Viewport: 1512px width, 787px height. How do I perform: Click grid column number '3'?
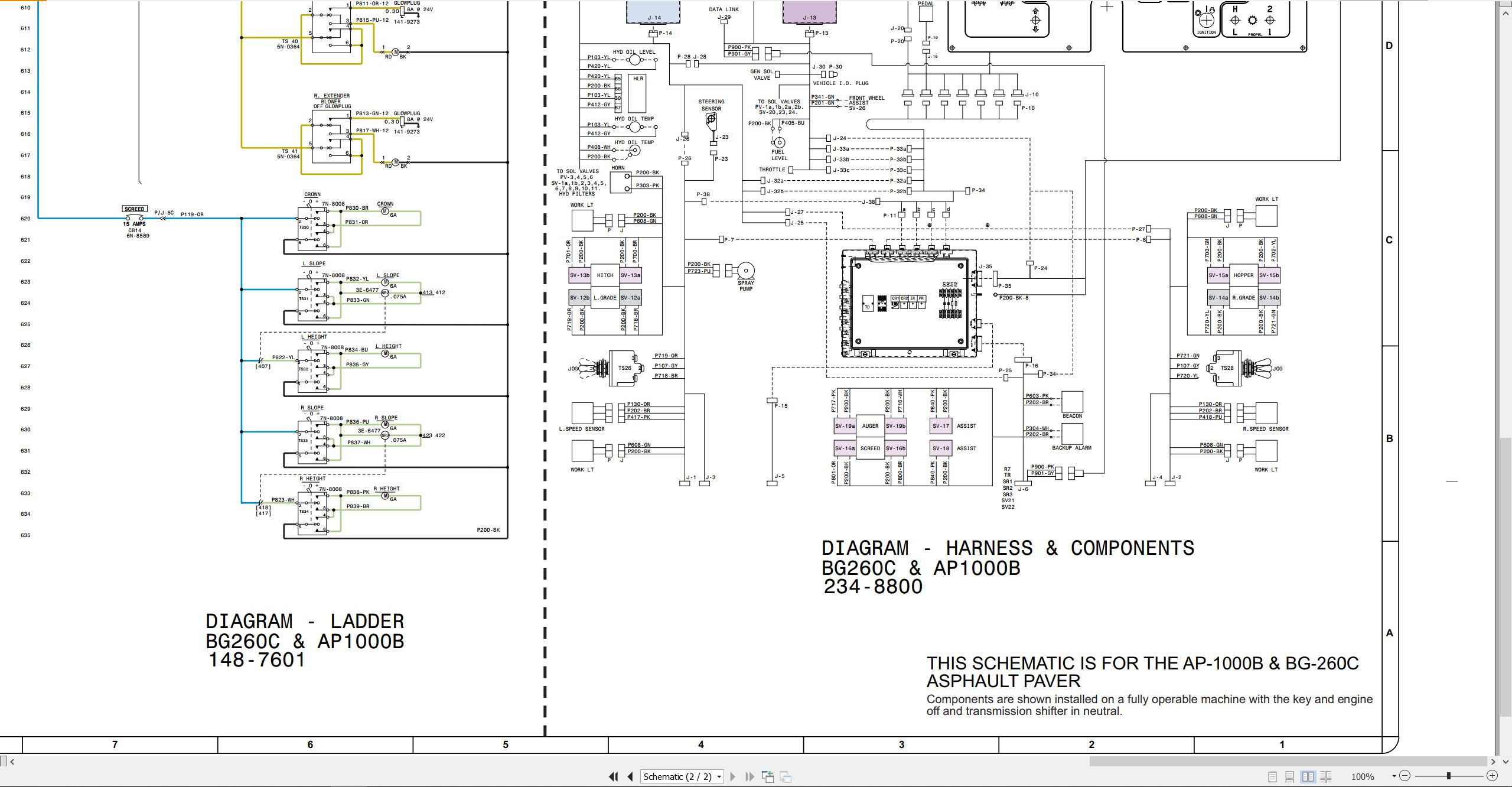pyautogui.click(x=901, y=745)
